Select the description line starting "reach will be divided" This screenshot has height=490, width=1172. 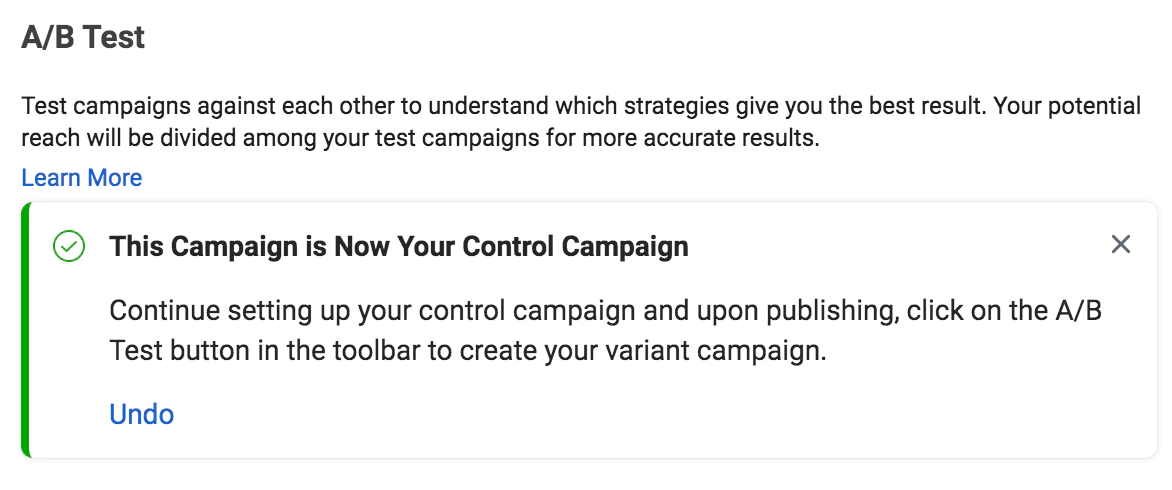pyautogui.click(x=420, y=138)
